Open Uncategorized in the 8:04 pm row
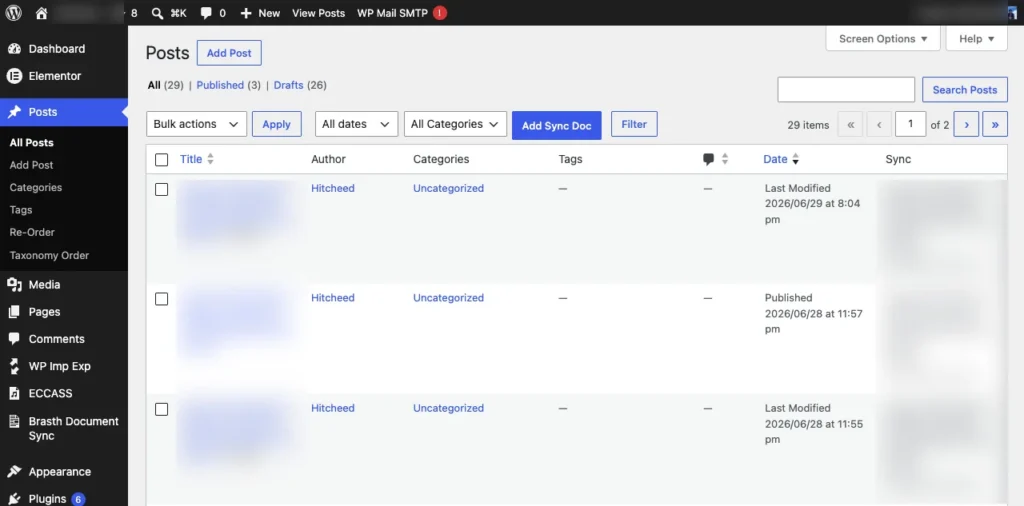This screenshot has height=506, width=1024. click(x=448, y=188)
